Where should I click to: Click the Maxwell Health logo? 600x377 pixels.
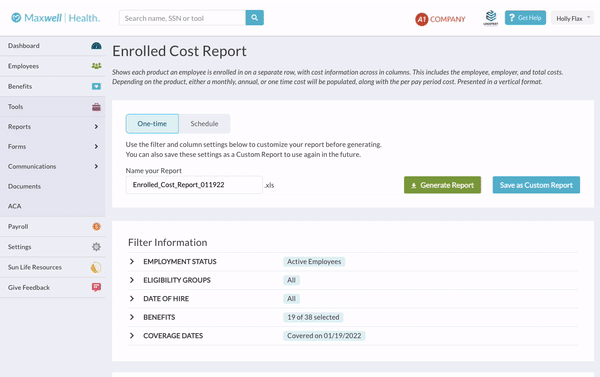pos(55,18)
